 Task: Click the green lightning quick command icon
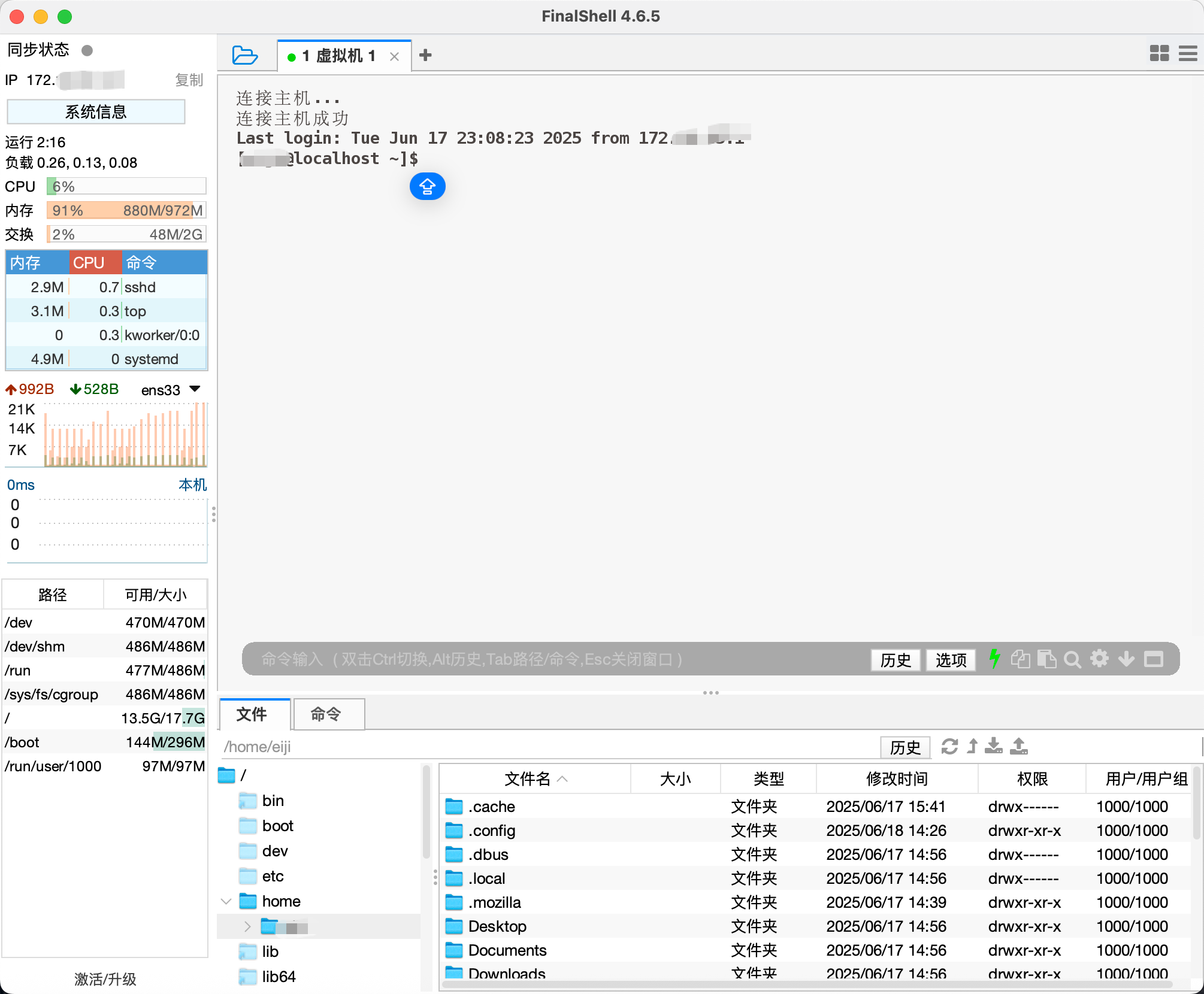(x=994, y=659)
